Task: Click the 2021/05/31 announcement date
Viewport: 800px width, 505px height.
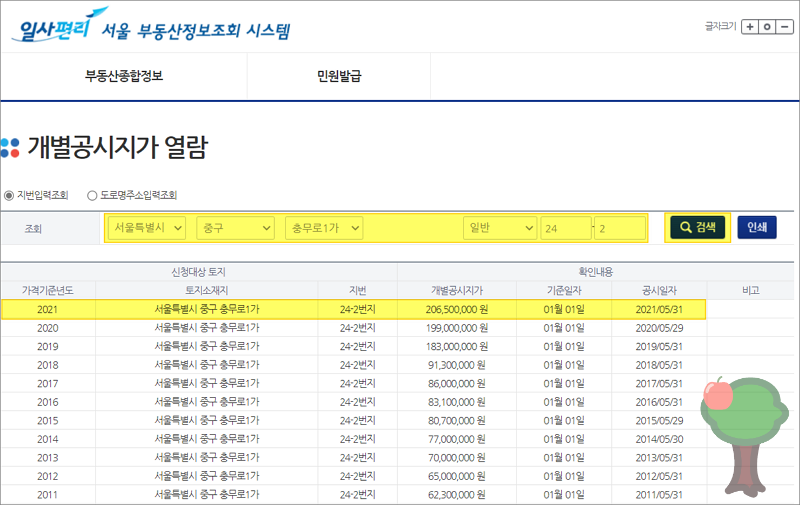Action: [659, 310]
